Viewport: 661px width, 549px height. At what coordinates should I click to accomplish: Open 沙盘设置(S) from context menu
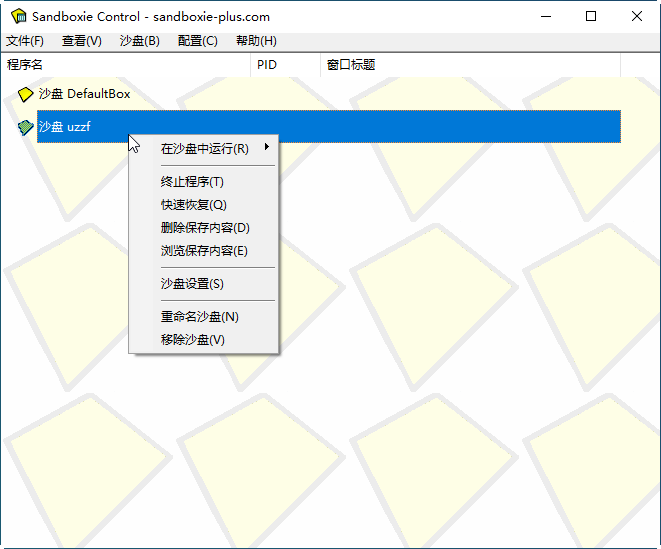coord(204,284)
